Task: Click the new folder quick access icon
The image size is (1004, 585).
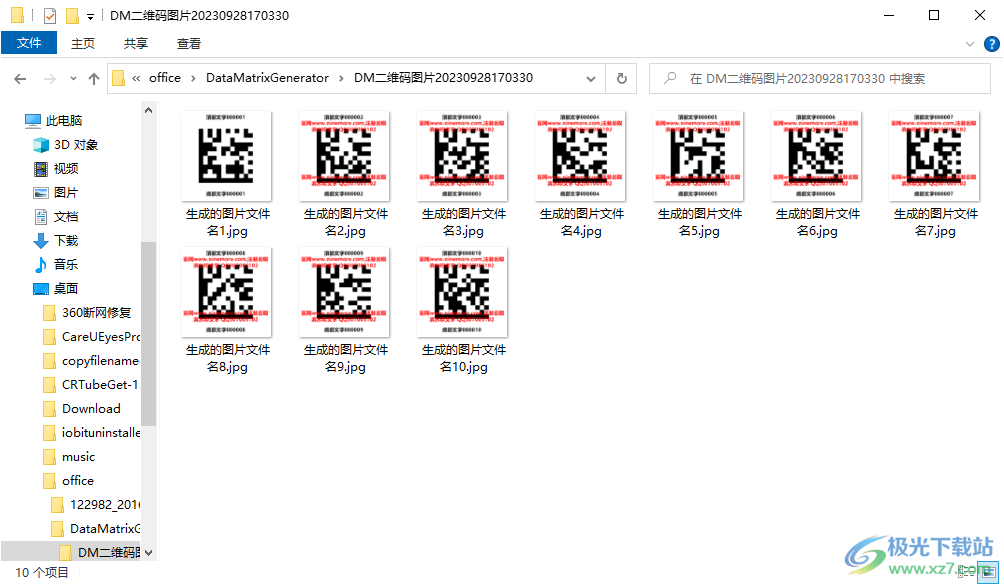Action: pyautogui.click(x=72, y=15)
